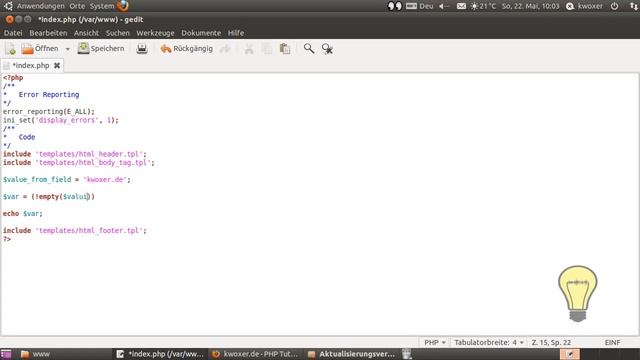The width and height of the screenshot is (640, 360).
Task: Click the EINF insert mode indicator
Action: [x=612, y=342]
